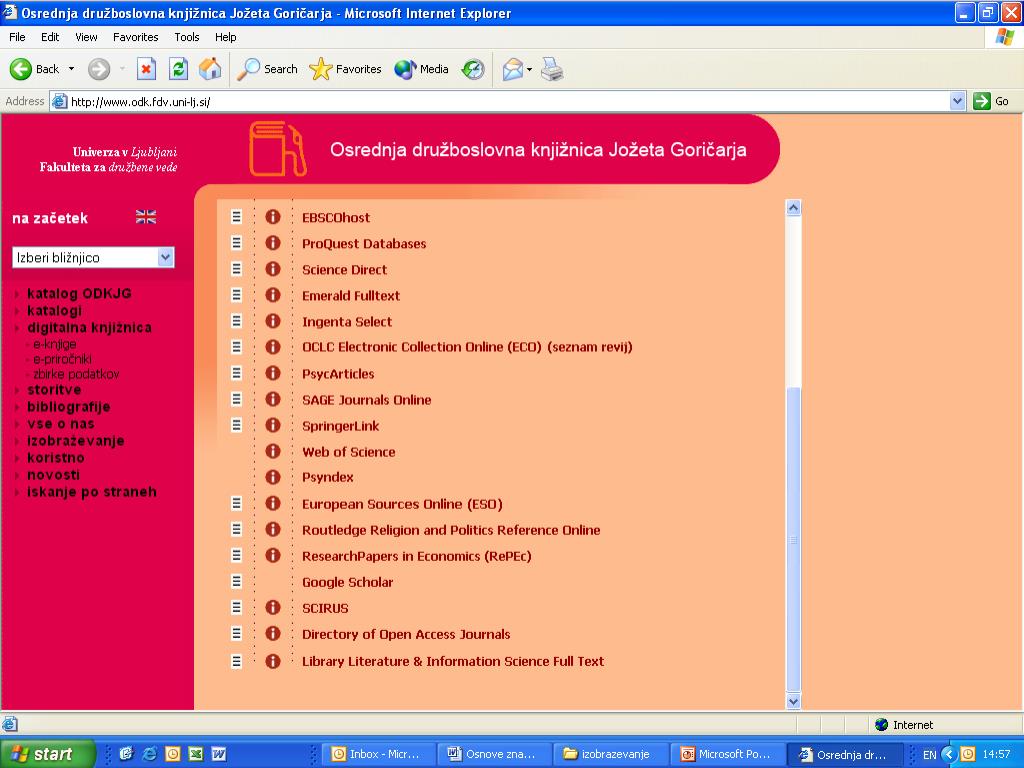Open the European Sources Online (ESO) link
This screenshot has width=1024, height=768.
tap(402, 504)
